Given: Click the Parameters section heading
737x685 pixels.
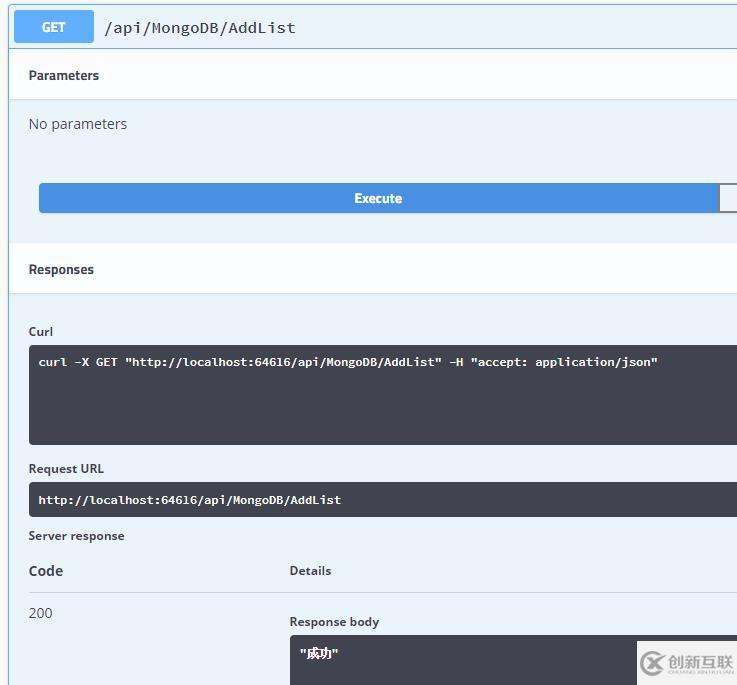Looking at the screenshot, I should (64, 76).
